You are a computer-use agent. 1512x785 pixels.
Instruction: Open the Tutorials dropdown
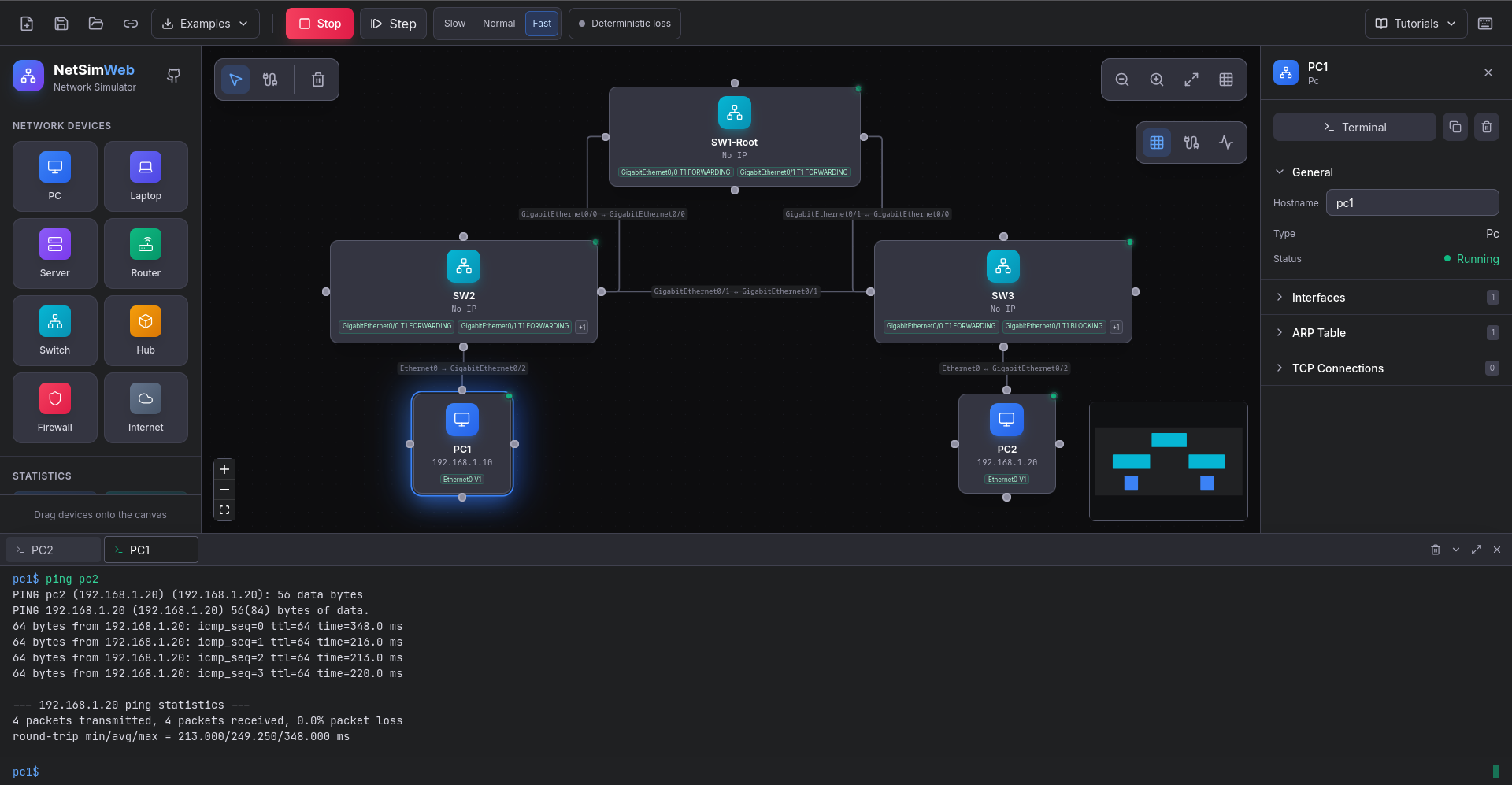pyautogui.click(x=1416, y=24)
